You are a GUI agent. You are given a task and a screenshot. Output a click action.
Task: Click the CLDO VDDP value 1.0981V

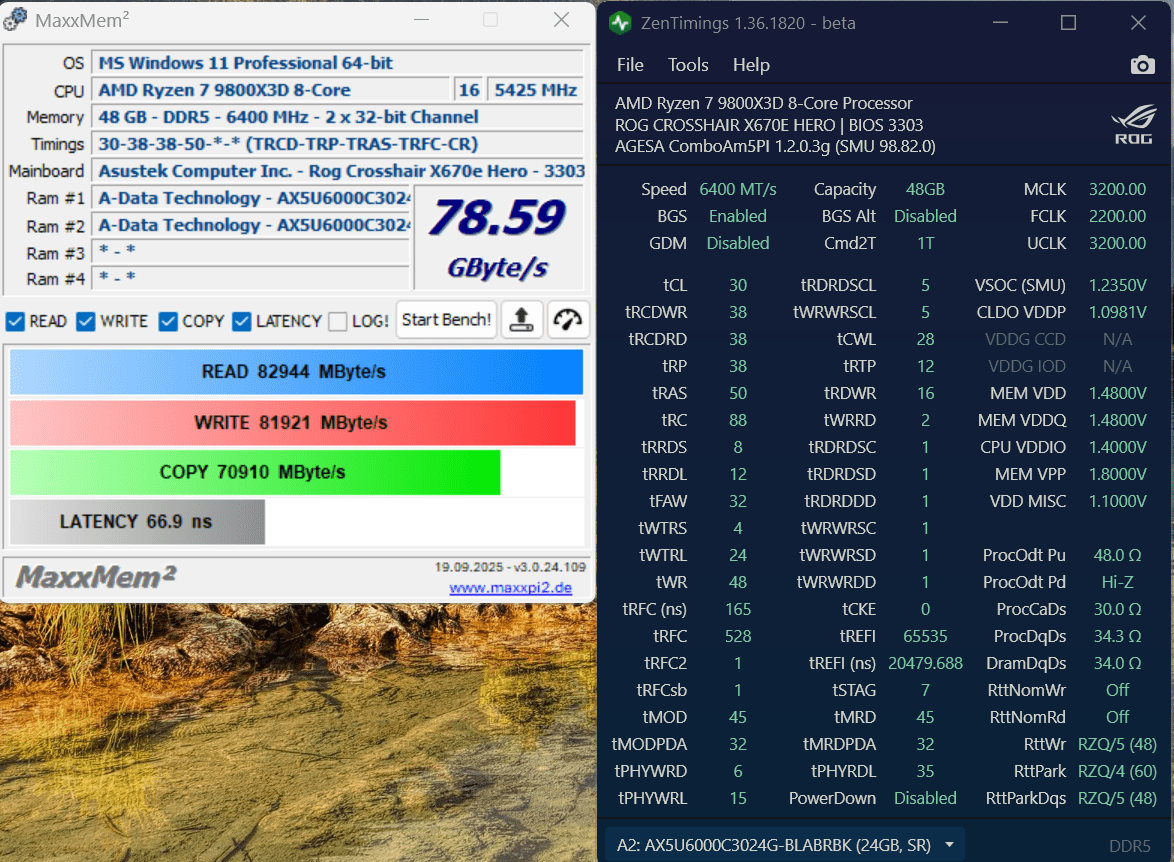1117,312
